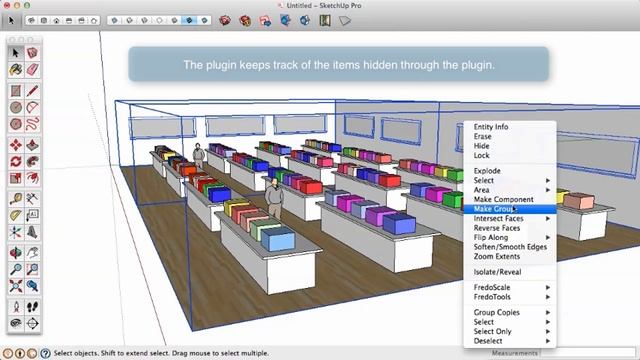Image resolution: width=640 pixels, height=360 pixels.
Task: Select the Move tool
Action: (x=16, y=145)
